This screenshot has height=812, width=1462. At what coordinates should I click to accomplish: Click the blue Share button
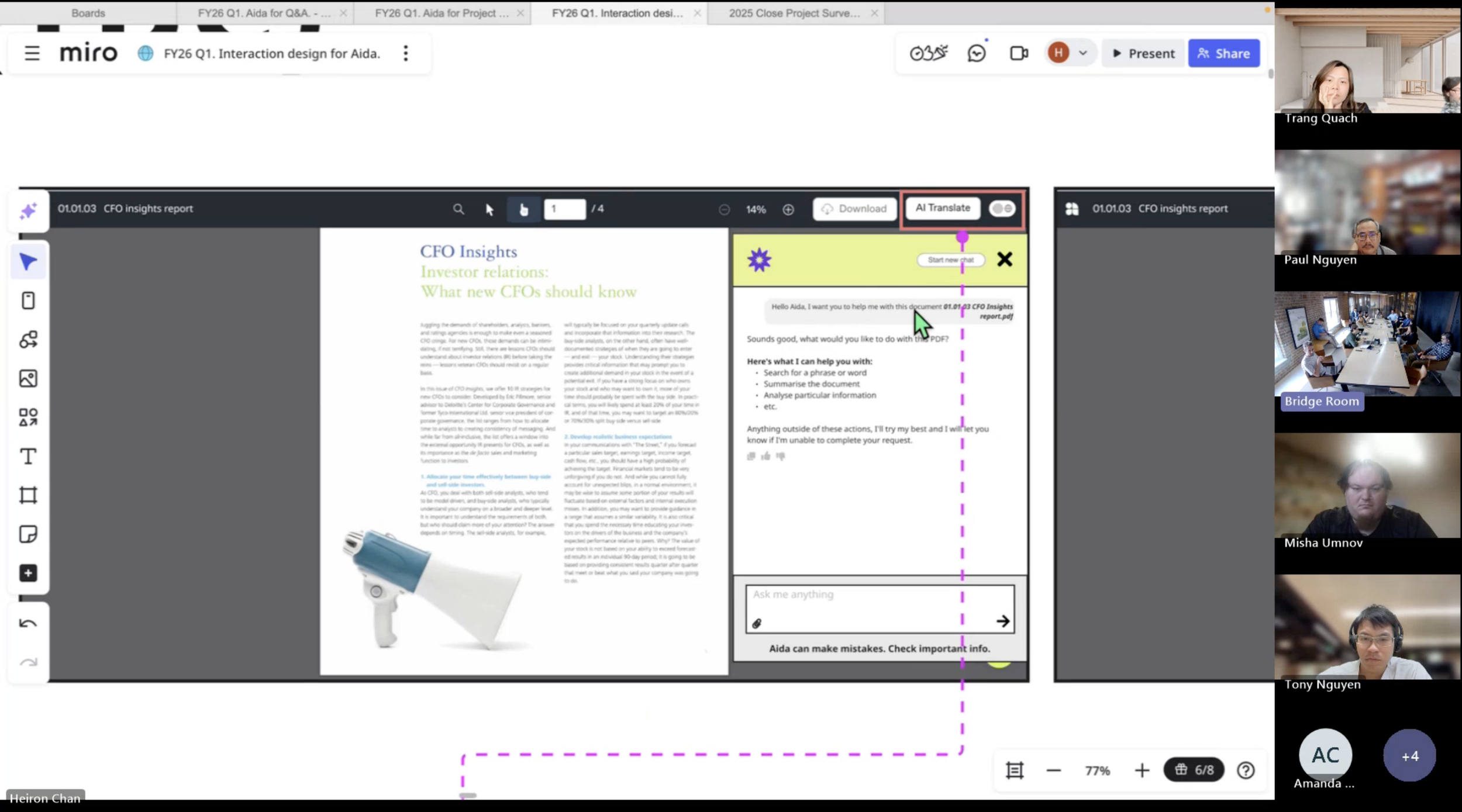point(1223,53)
